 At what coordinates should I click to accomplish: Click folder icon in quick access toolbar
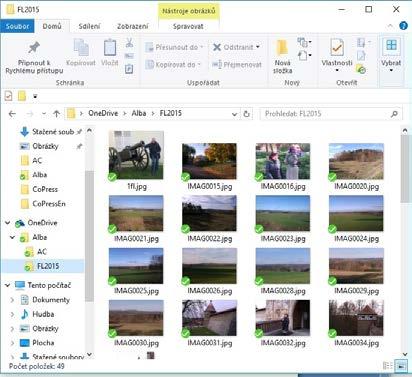pos(22,96)
